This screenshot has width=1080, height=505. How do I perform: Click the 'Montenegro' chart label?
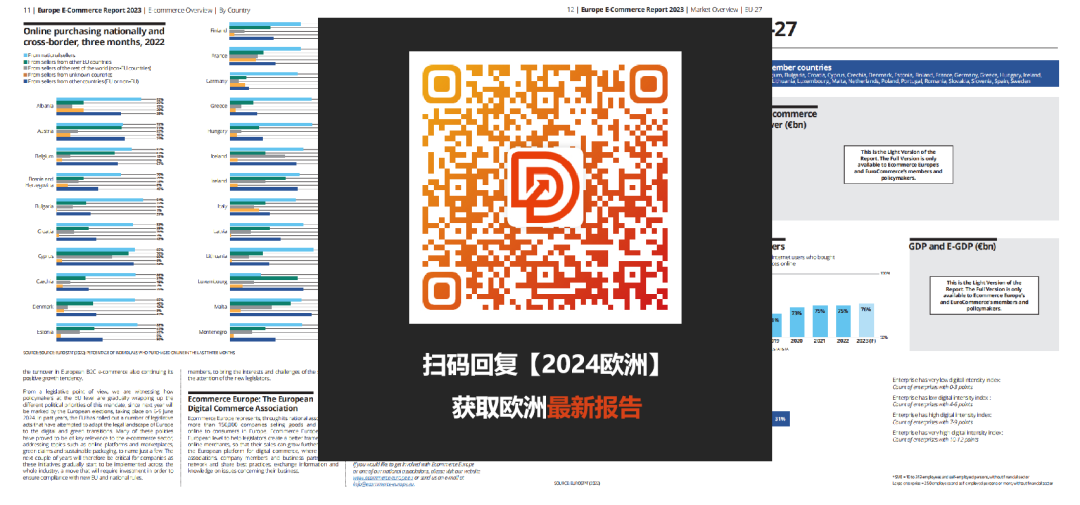pyautogui.click(x=213, y=331)
